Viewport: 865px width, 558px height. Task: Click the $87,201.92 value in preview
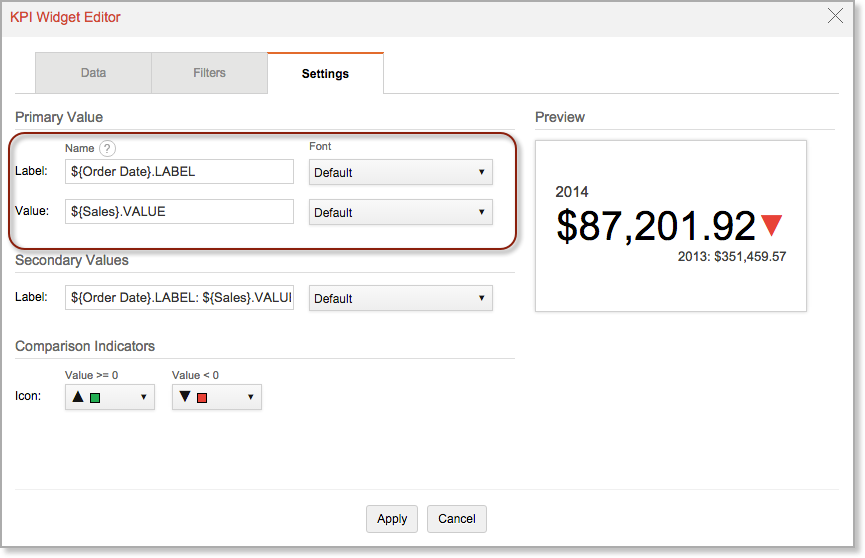655,226
